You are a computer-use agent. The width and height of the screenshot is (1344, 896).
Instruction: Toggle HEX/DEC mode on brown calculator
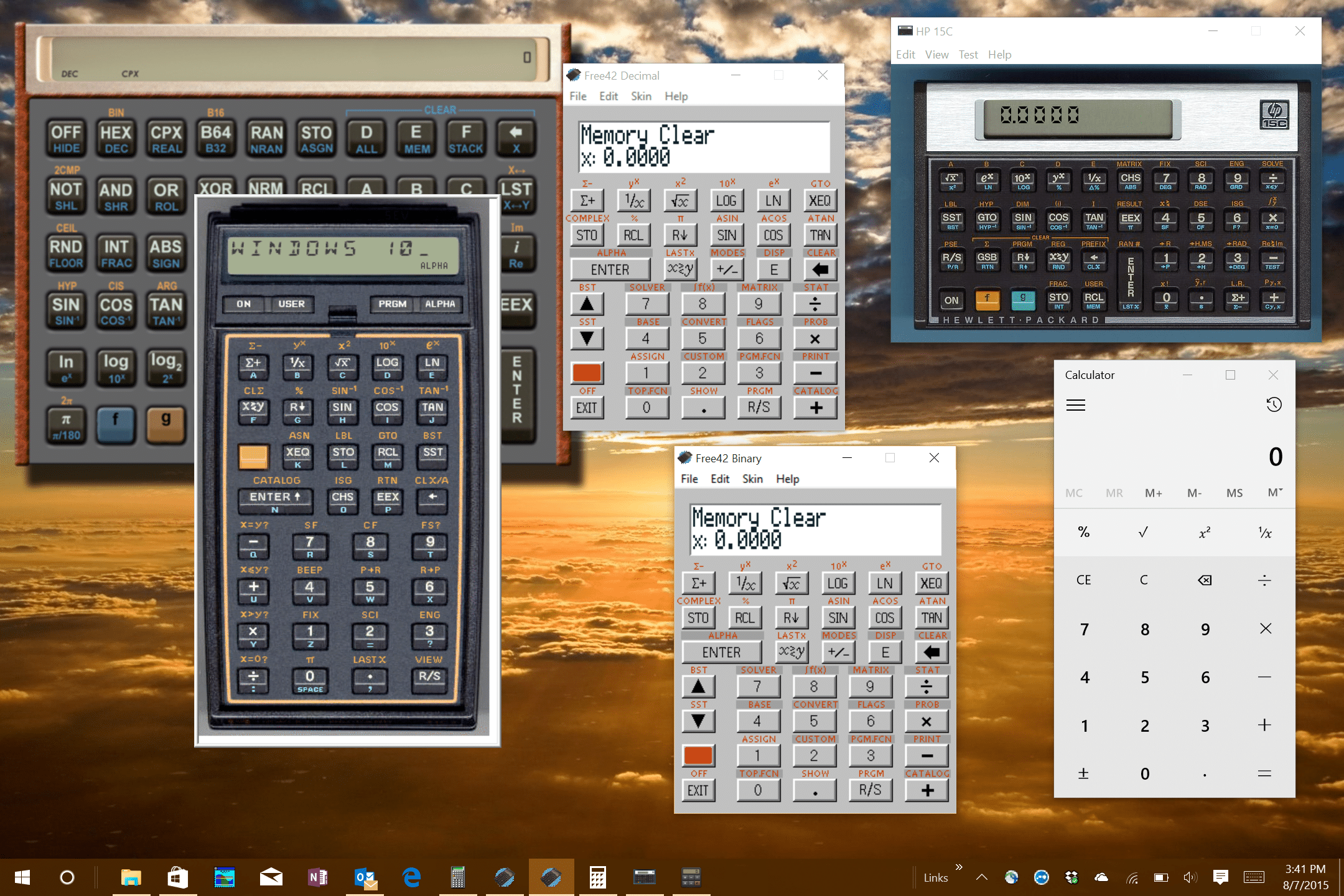[x=116, y=138]
